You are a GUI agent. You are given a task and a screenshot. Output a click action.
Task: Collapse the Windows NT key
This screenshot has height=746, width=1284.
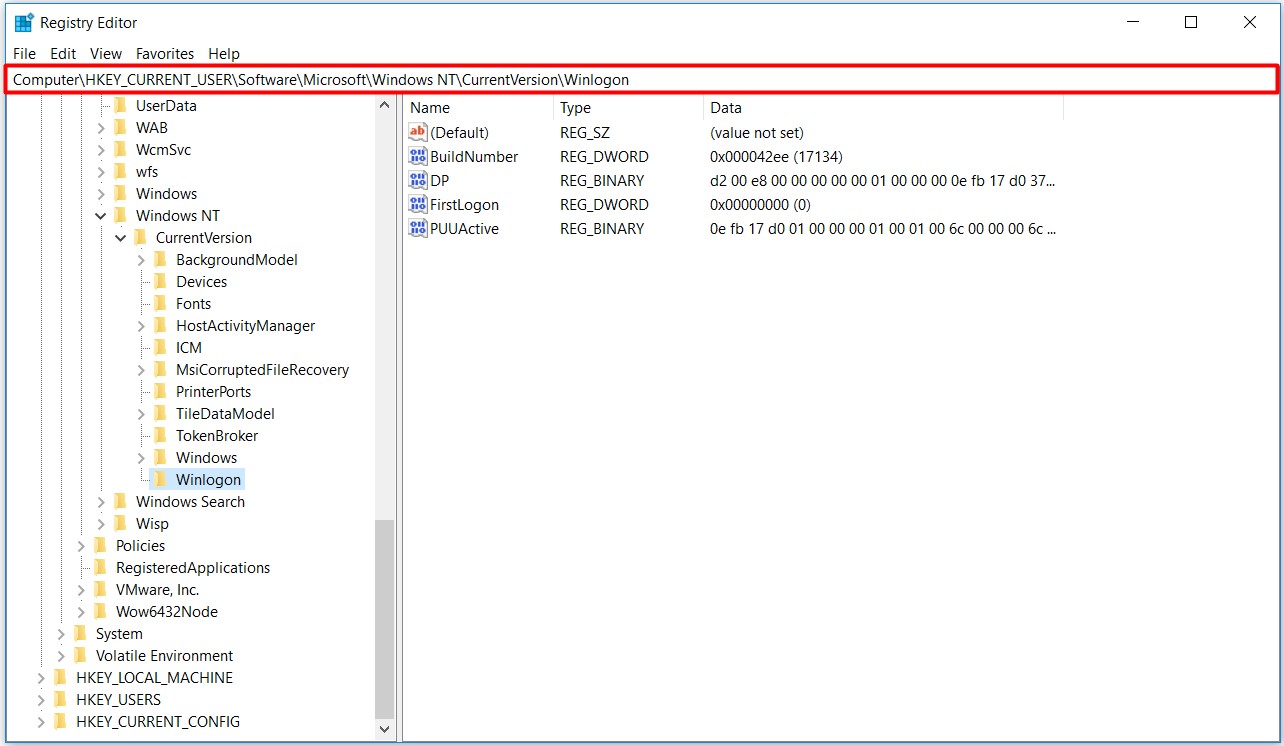[x=101, y=215]
